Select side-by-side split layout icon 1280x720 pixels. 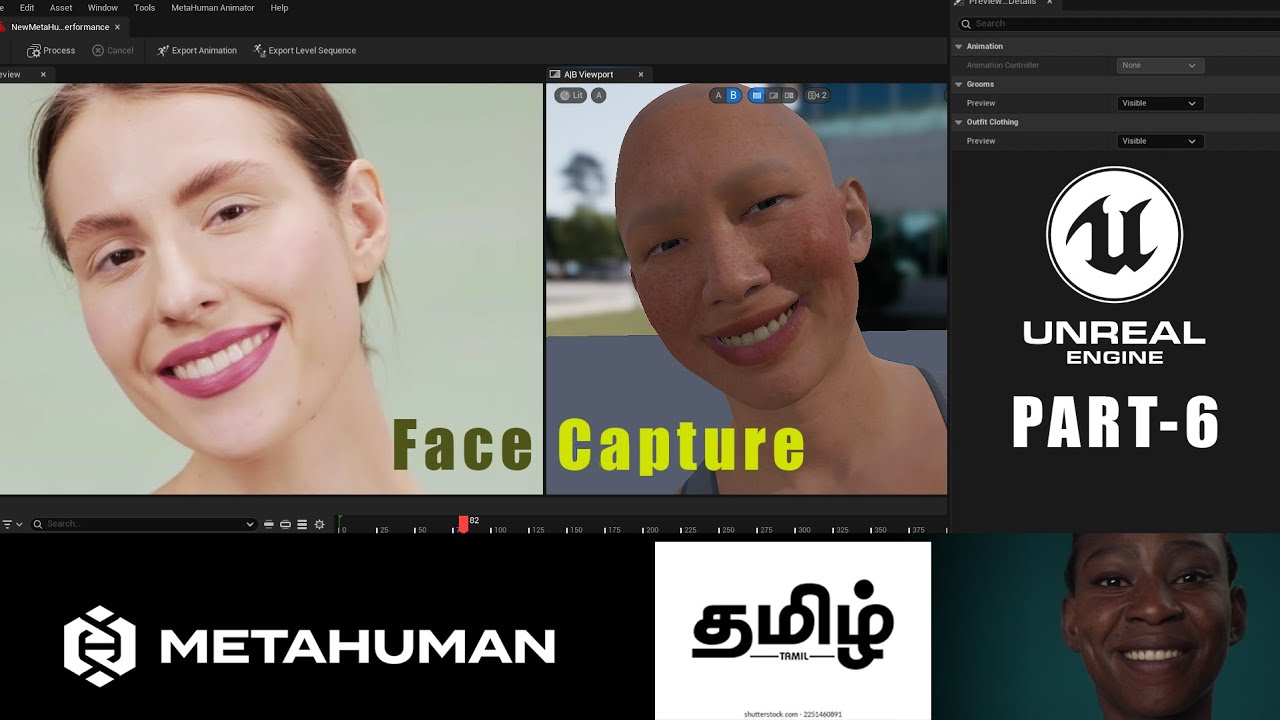point(789,95)
